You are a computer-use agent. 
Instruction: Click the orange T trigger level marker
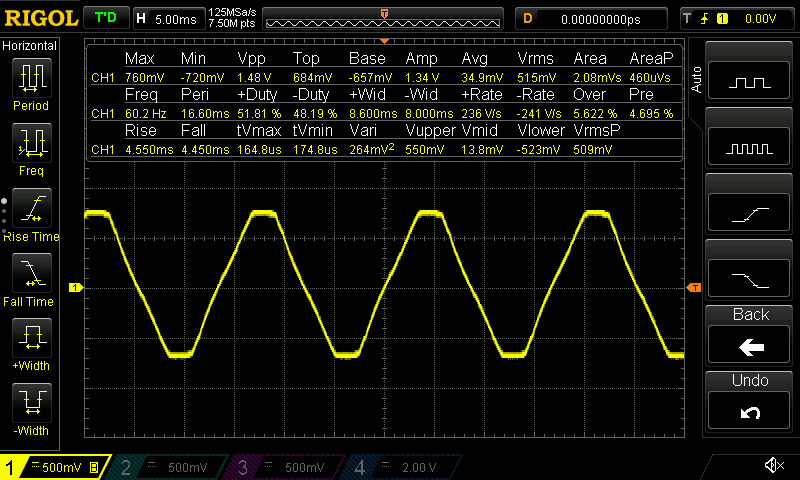tap(694, 288)
